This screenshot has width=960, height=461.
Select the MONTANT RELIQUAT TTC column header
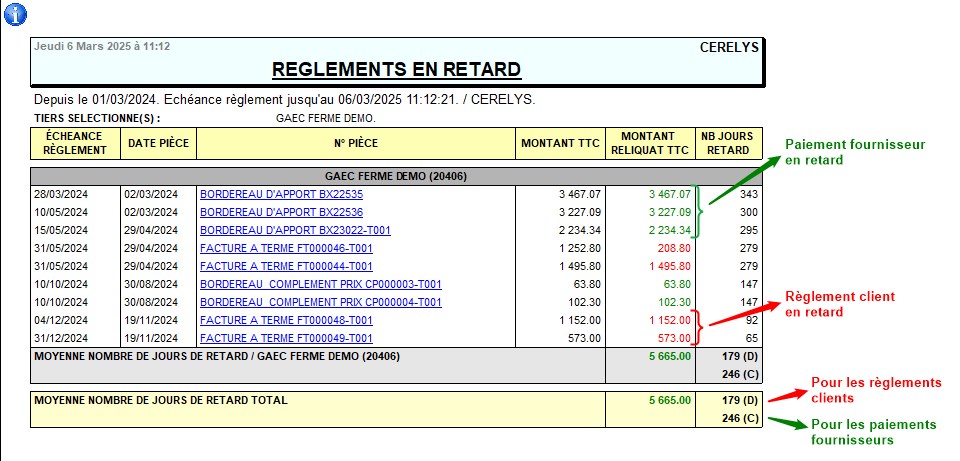[649, 144]
